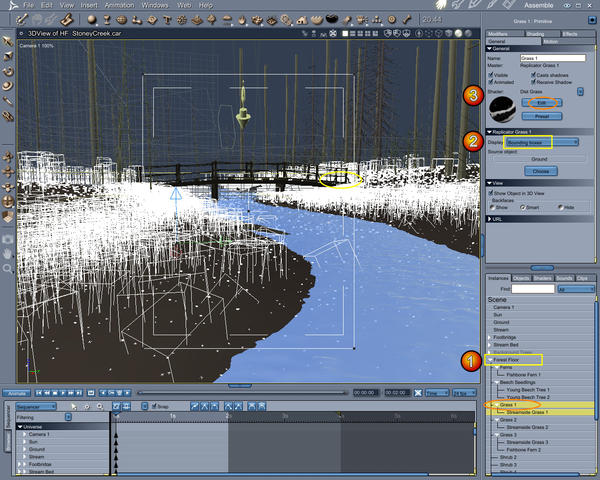Insert a bone with the bone icon

click(x=407, y=19)
